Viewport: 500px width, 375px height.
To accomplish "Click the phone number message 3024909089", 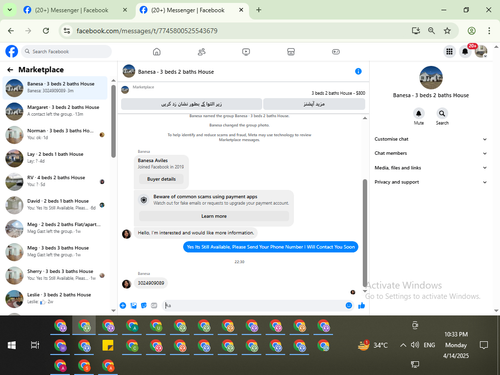I will (151, 283).
